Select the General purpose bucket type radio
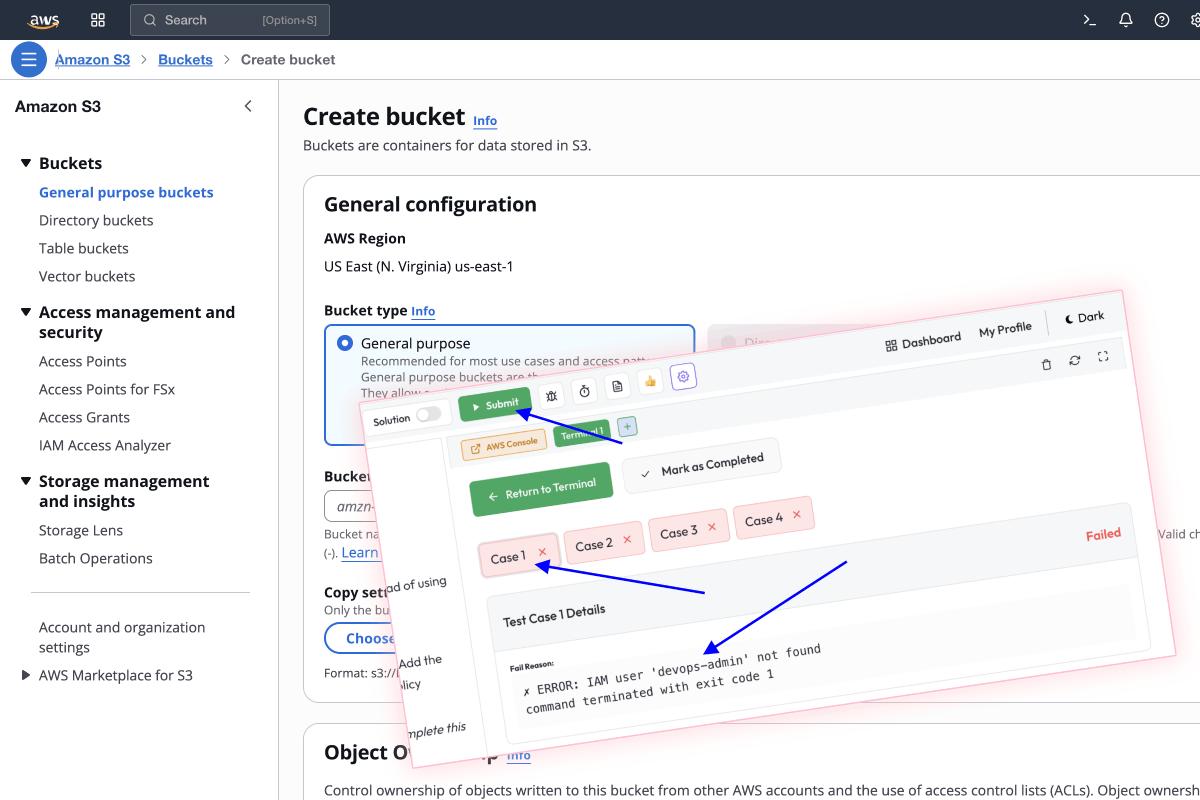This screenshot has height=800, width=1200. click(345, 343)
